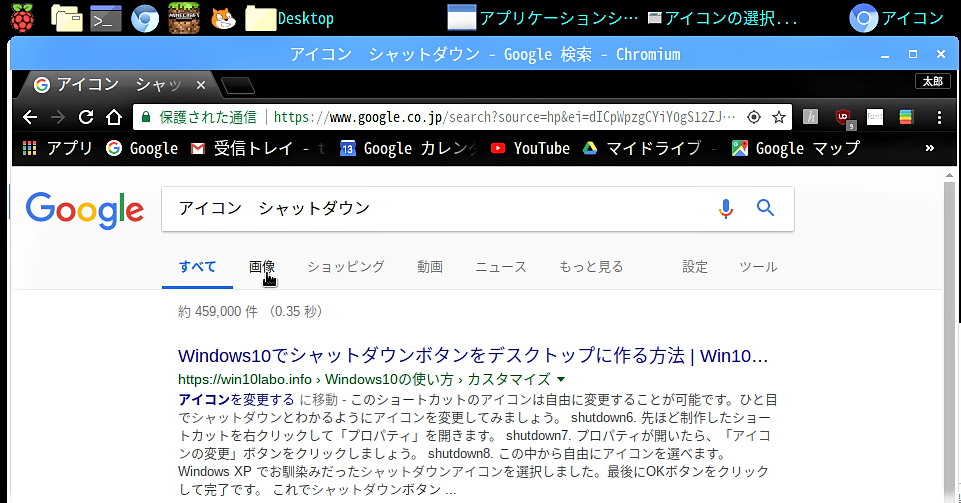The image size is (961, 503).
Task: Switch to the ショッピング results tab
Action: (346, 267)
